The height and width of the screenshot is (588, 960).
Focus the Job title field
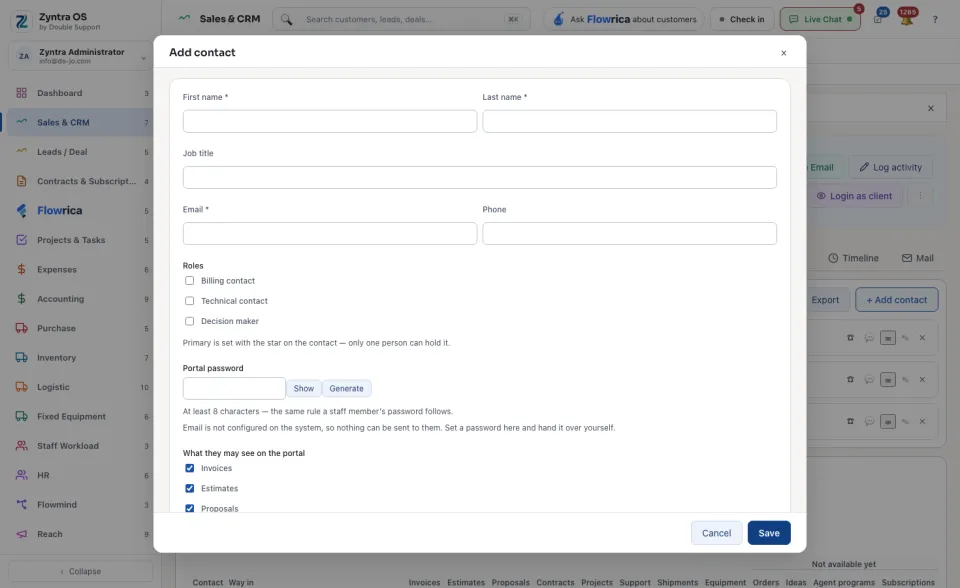click(479, 178)
